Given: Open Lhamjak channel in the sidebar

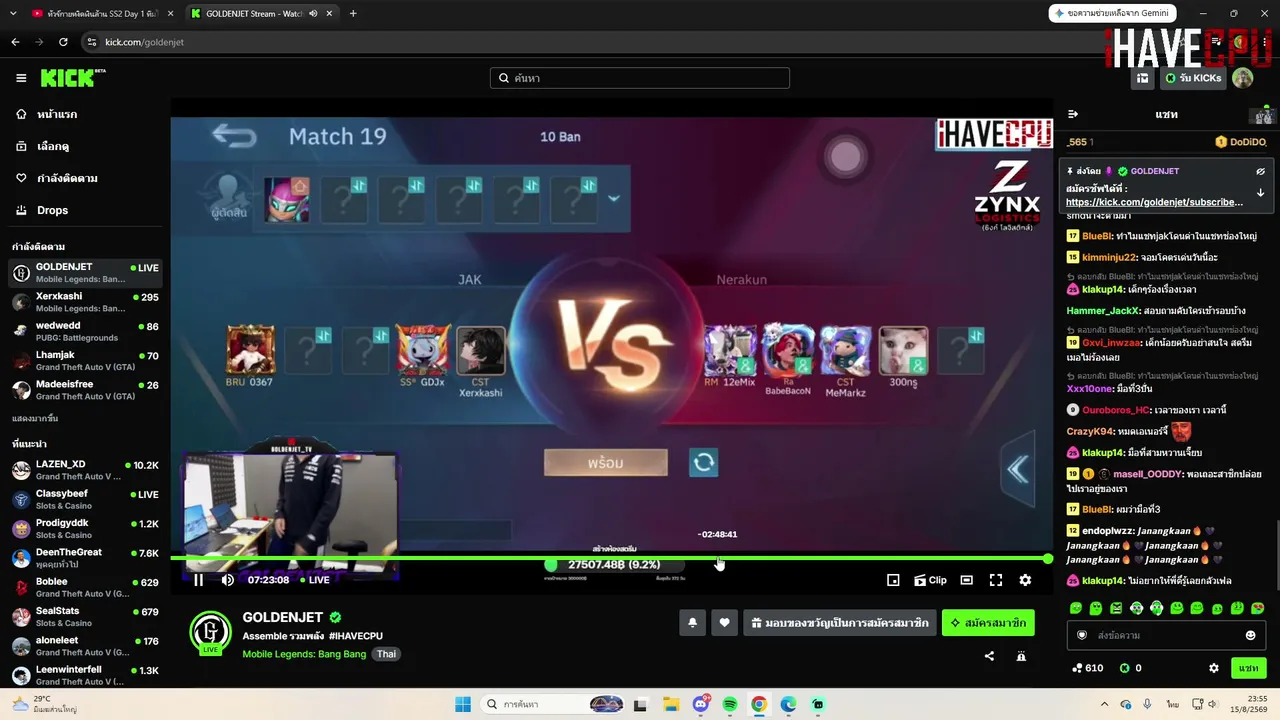Looking at the screenshot, I should [x=85, y=360].
